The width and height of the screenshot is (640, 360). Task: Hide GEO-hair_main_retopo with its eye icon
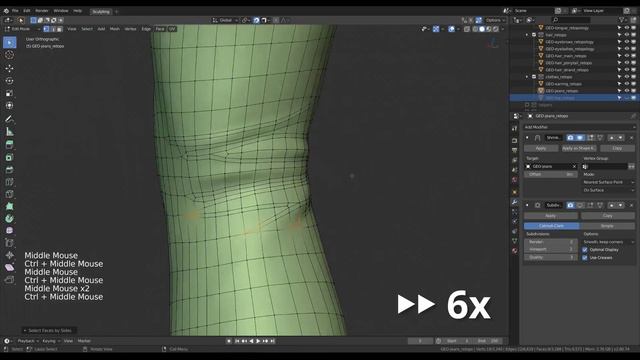pos(627,56)
